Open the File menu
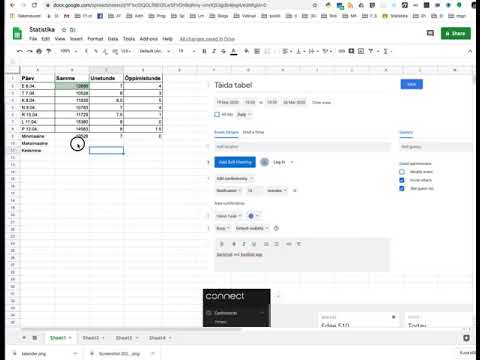 [x=33, y=39]
